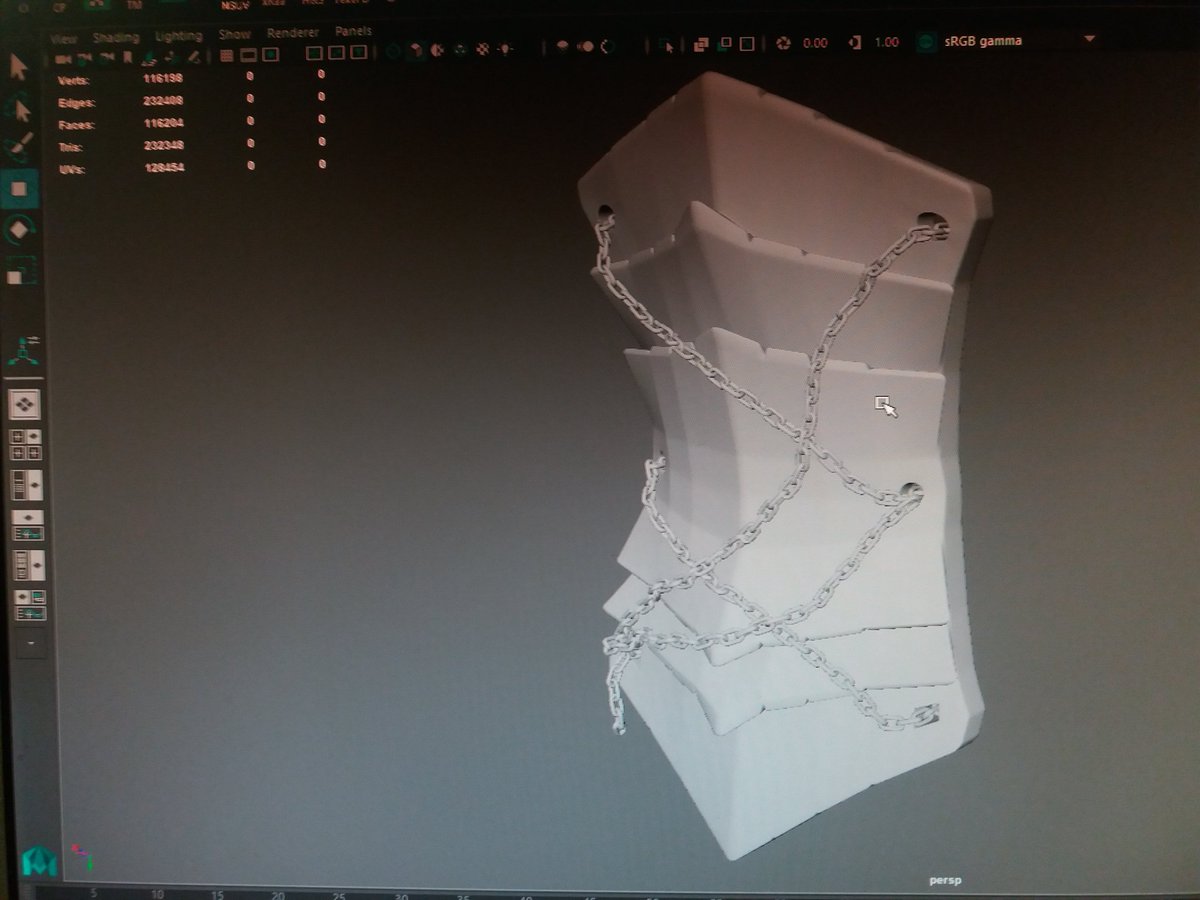This screenshot has width=1200, height=900.
Task: Toggle the resolution gate icon
Action: coord(270,54)
